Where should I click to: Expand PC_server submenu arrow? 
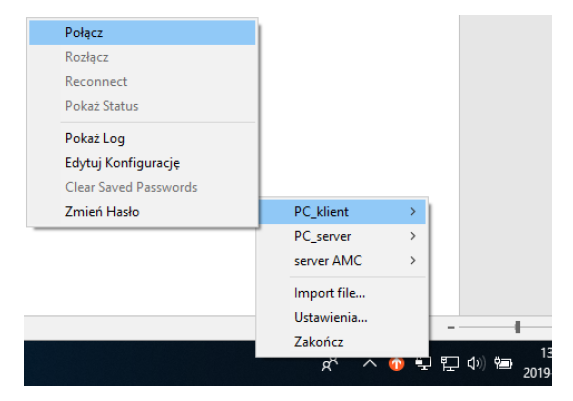tap(413, 236)
